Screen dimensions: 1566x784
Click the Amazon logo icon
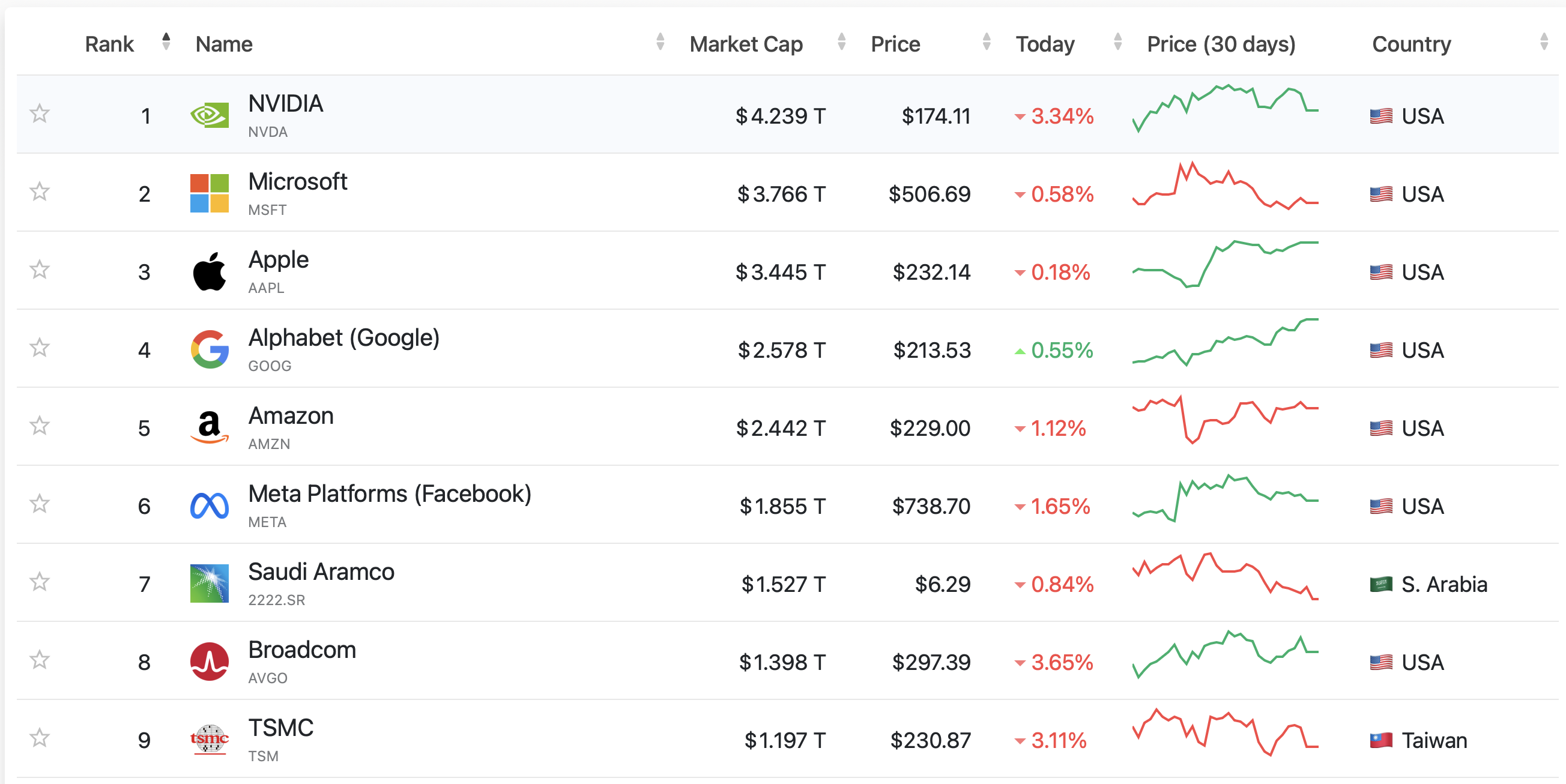coord(209,427)
